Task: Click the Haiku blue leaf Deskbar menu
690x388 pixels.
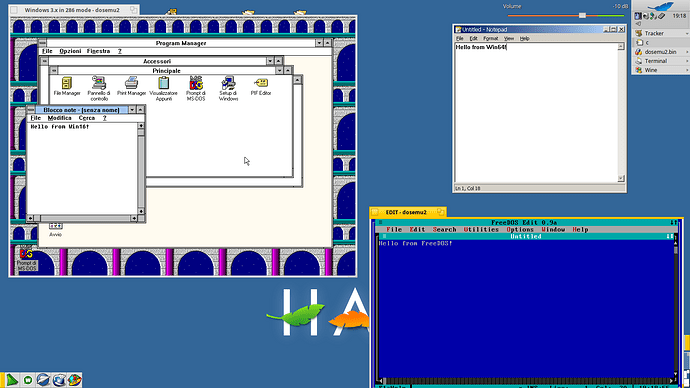Action: [661, 6]
